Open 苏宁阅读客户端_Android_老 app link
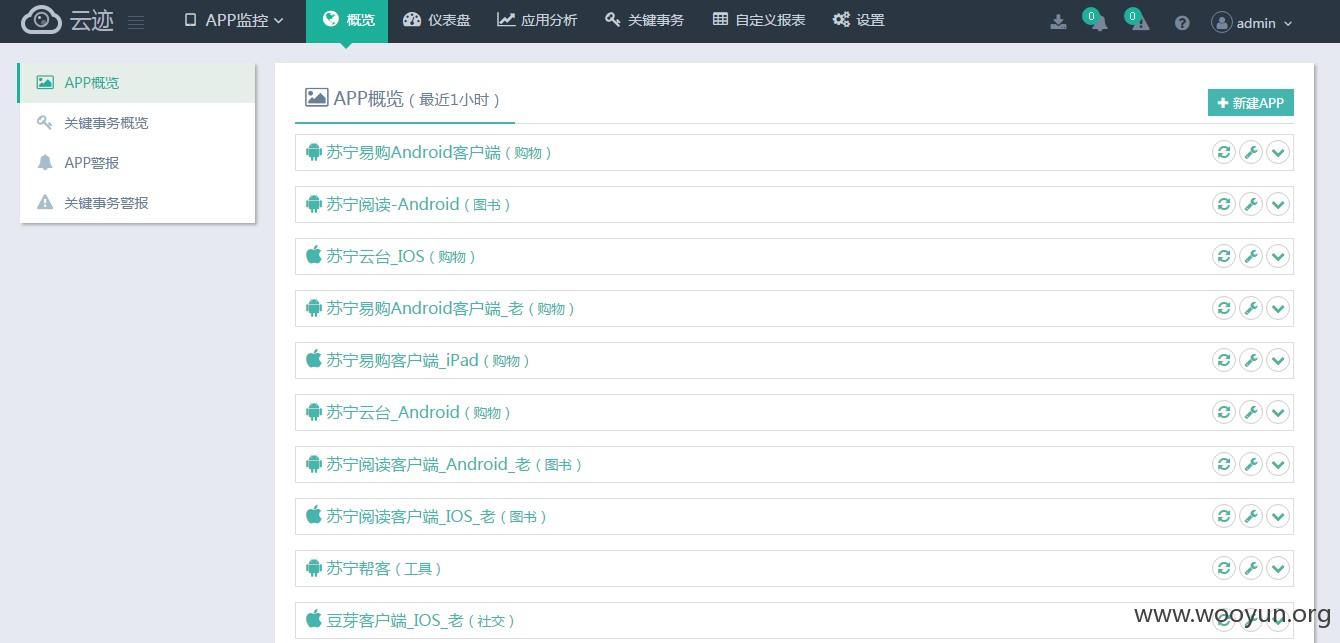Screen dimensions: 1340x643 (x=444, y=464)
